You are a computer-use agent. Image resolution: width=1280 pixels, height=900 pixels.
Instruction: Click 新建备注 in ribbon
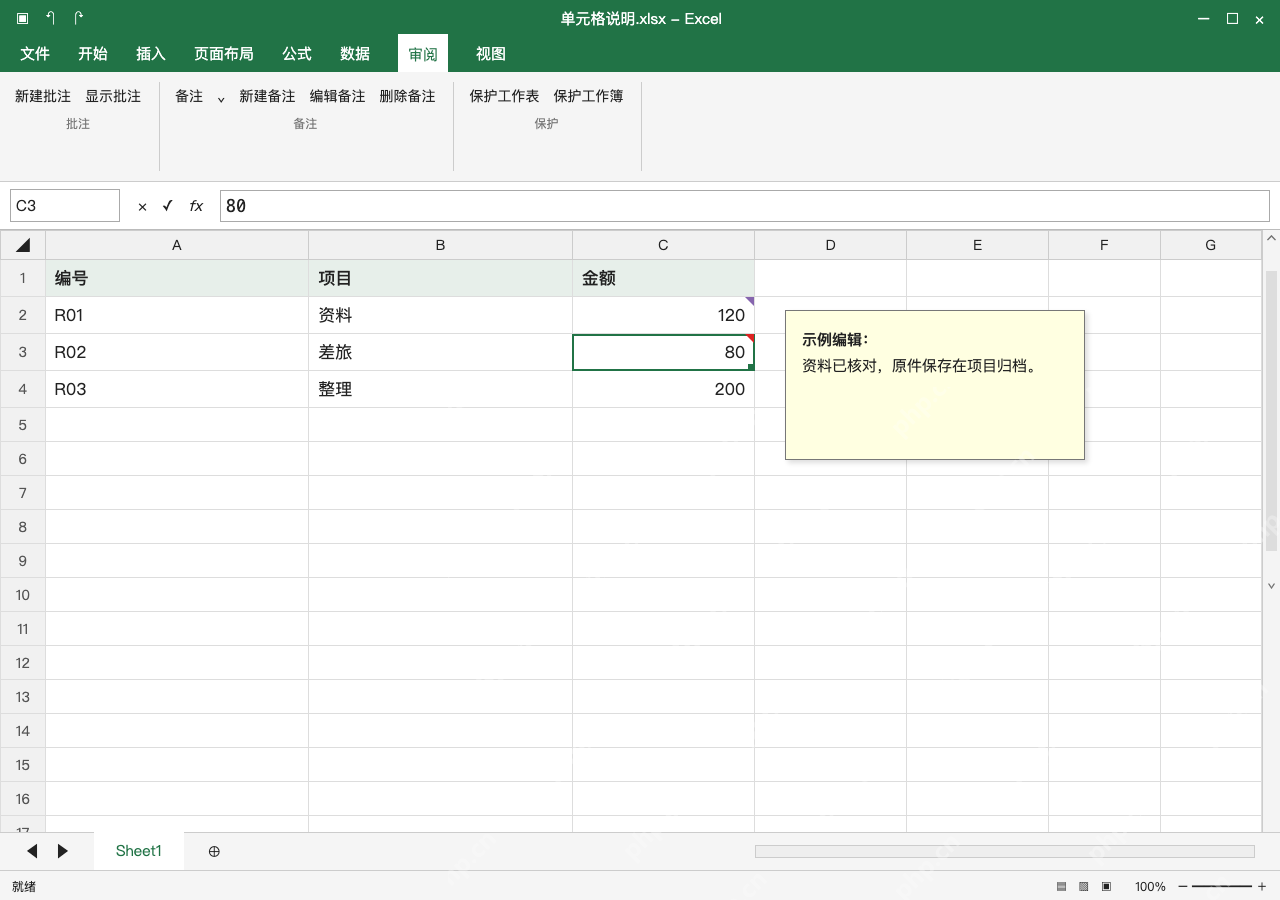267,96
